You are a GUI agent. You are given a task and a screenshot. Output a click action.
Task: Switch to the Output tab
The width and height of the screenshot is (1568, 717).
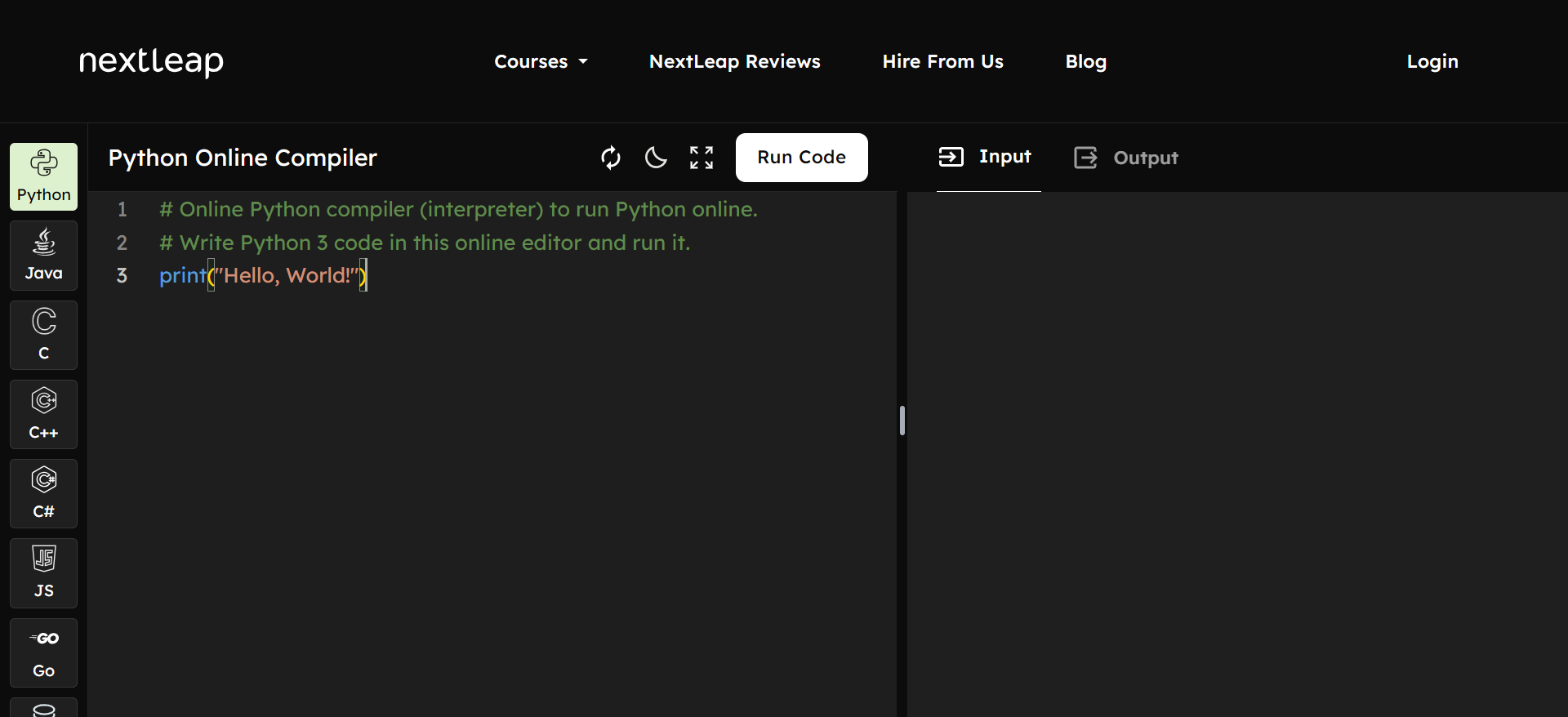coord(1126,158)
